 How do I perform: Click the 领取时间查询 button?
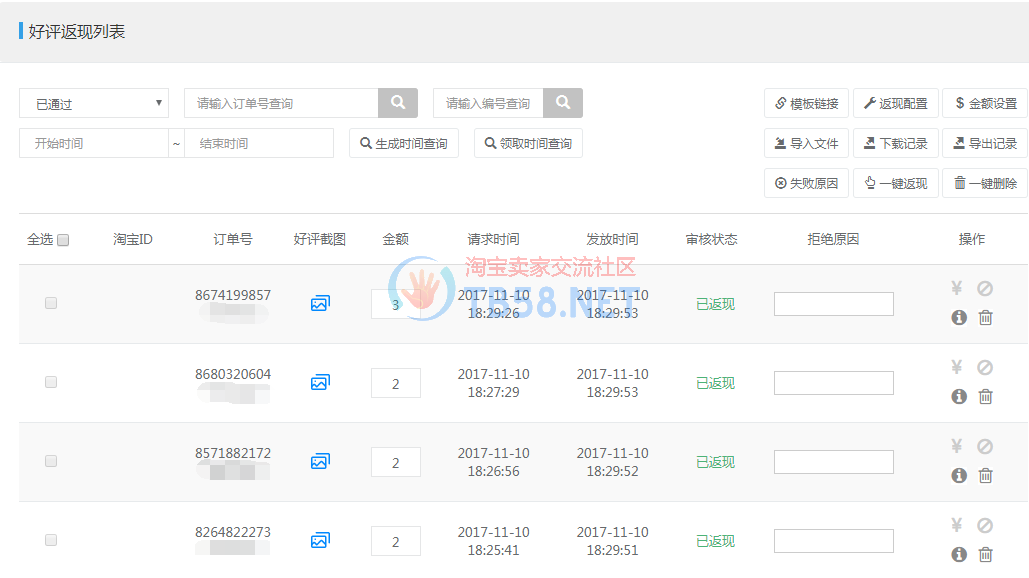point(528,143)
